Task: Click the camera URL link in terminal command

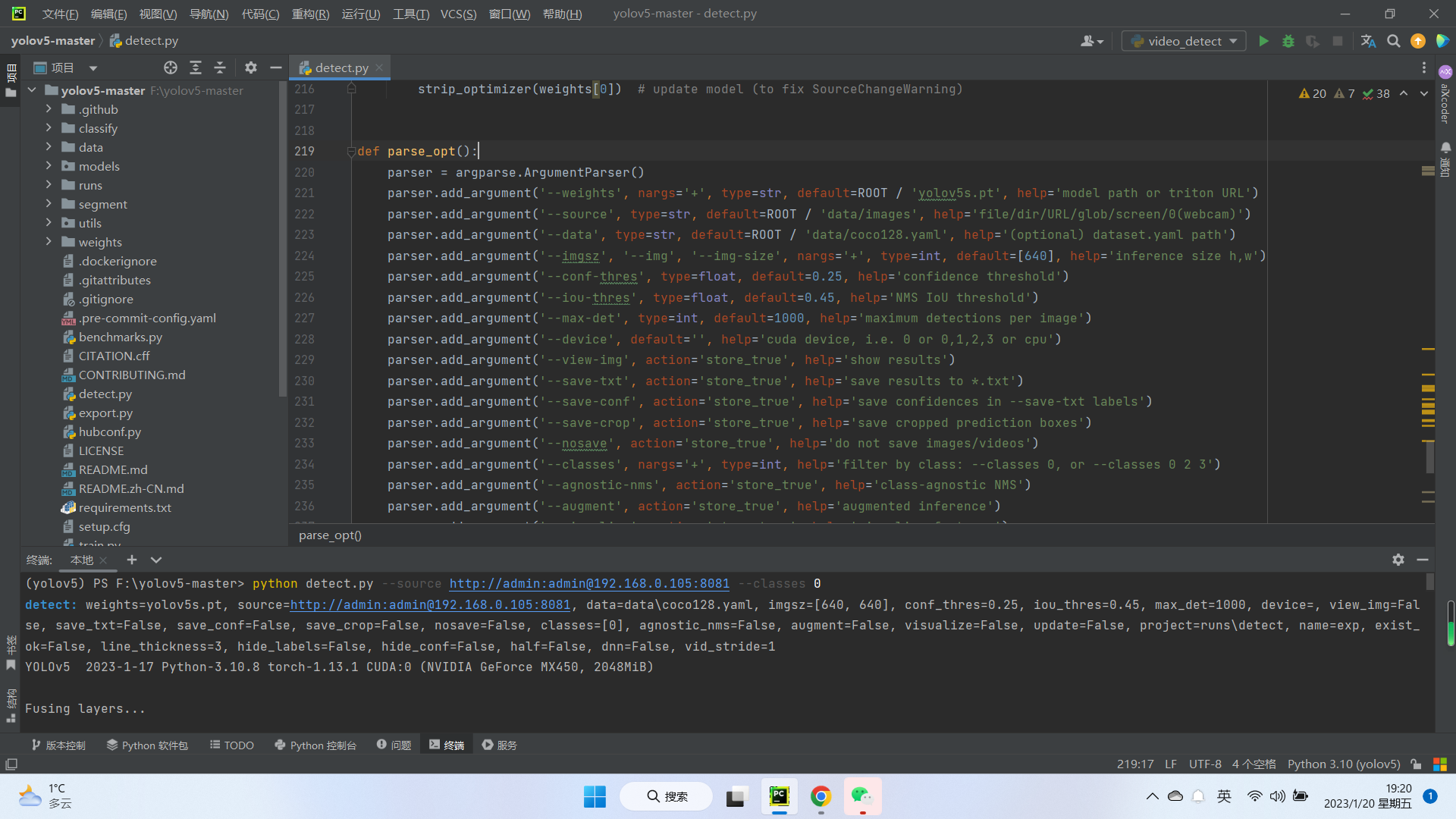Action: (588, 584)
